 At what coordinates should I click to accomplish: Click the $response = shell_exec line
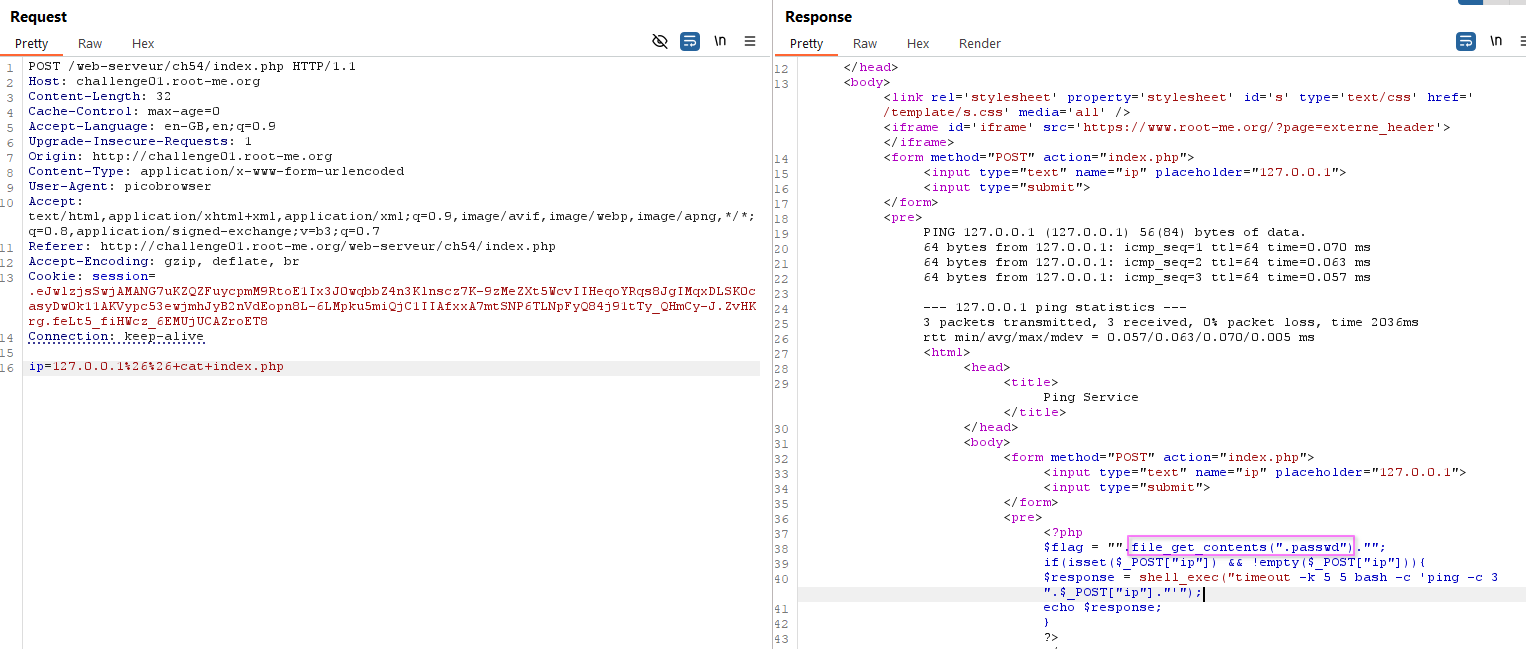(1270, 577)
